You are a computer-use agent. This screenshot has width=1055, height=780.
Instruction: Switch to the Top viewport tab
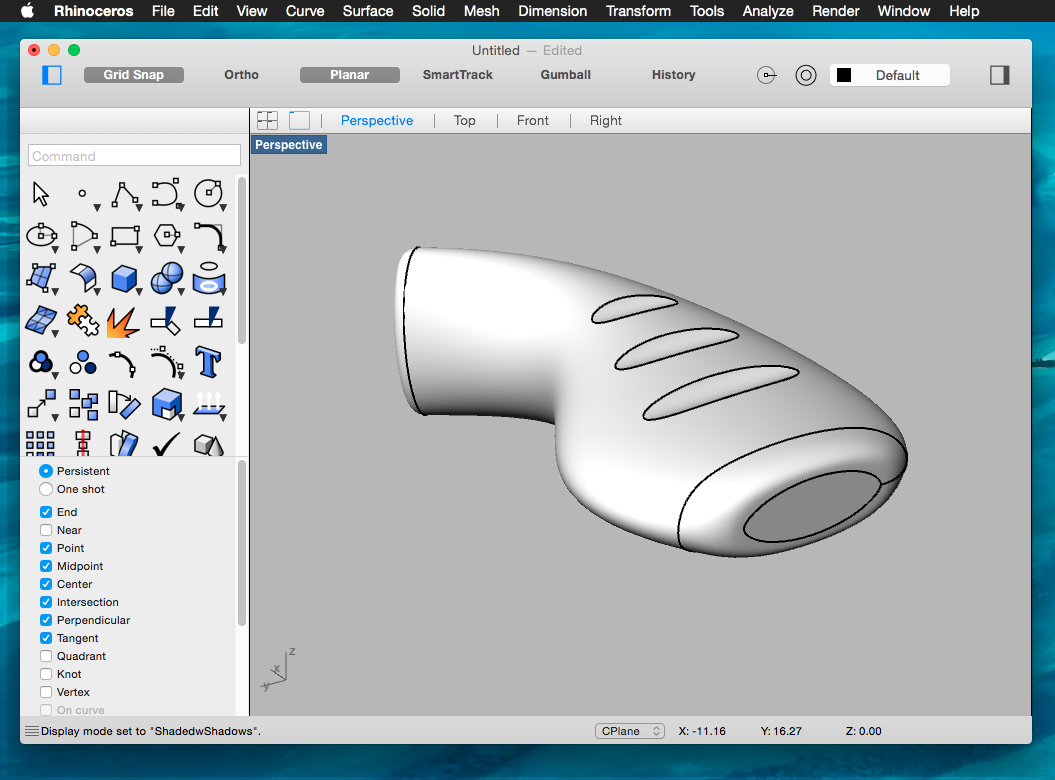point(464,120)
